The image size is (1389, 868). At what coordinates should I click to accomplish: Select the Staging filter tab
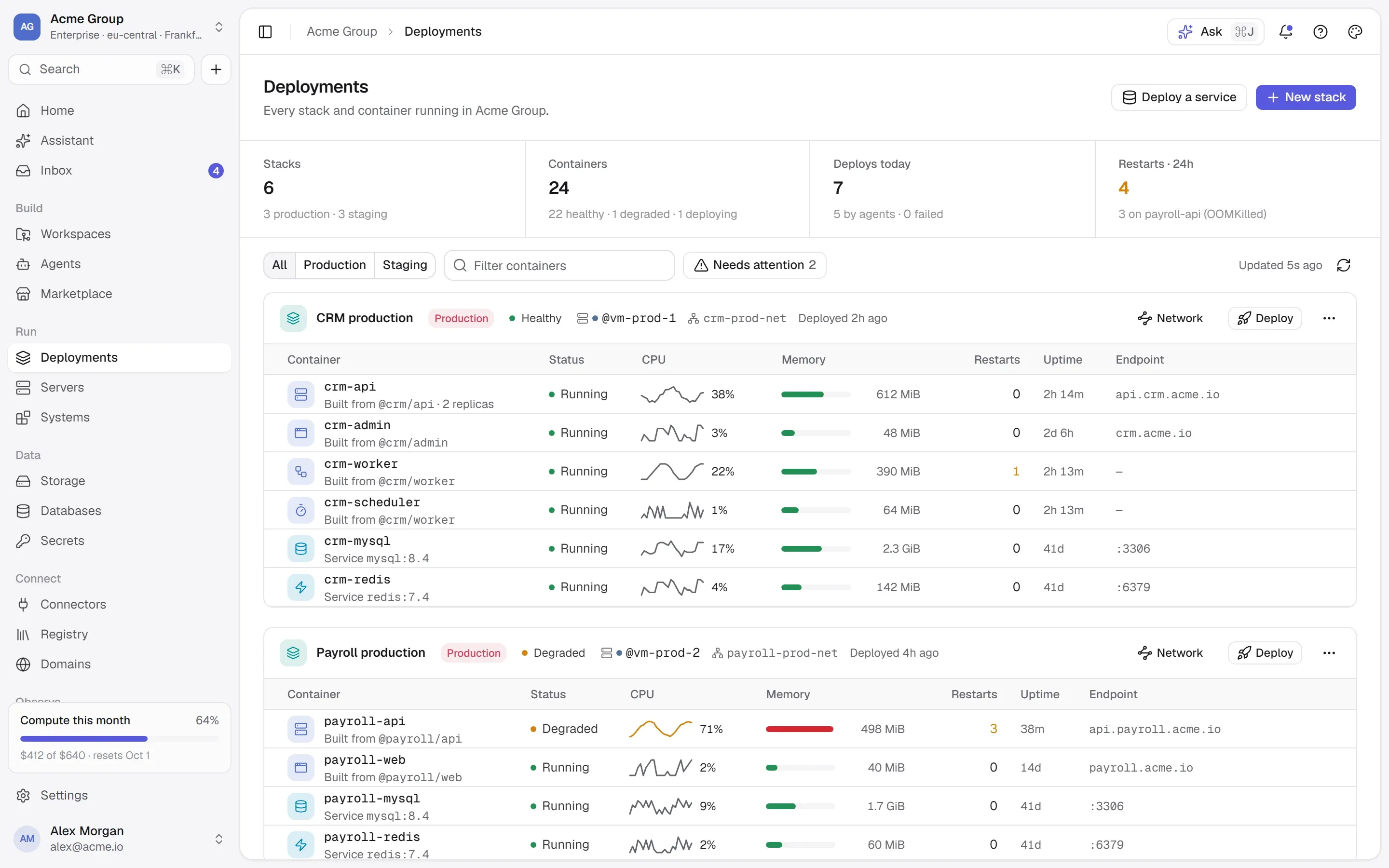(x=405, y=265)
